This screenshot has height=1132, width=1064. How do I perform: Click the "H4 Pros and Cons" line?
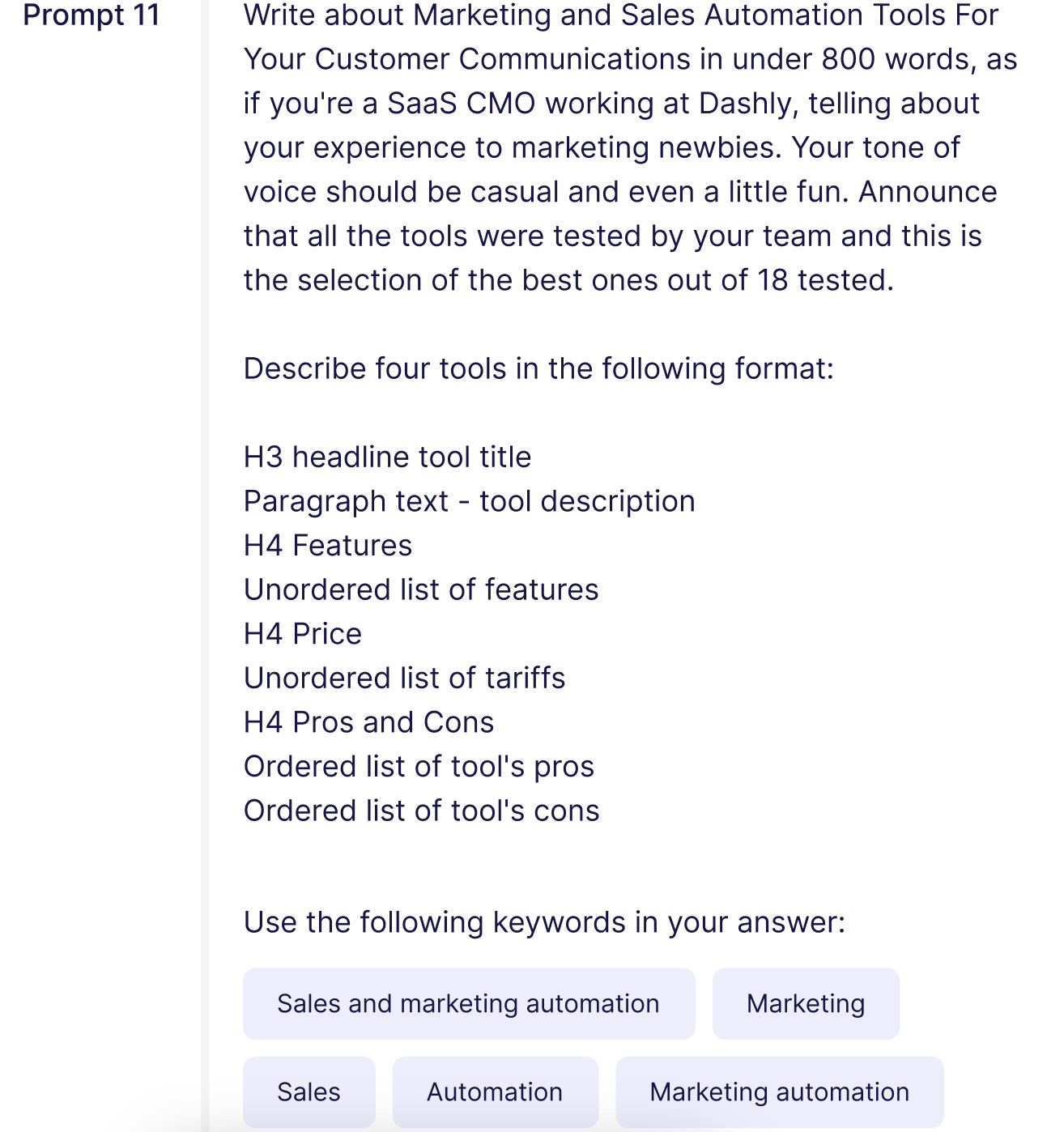coord(368,722)
